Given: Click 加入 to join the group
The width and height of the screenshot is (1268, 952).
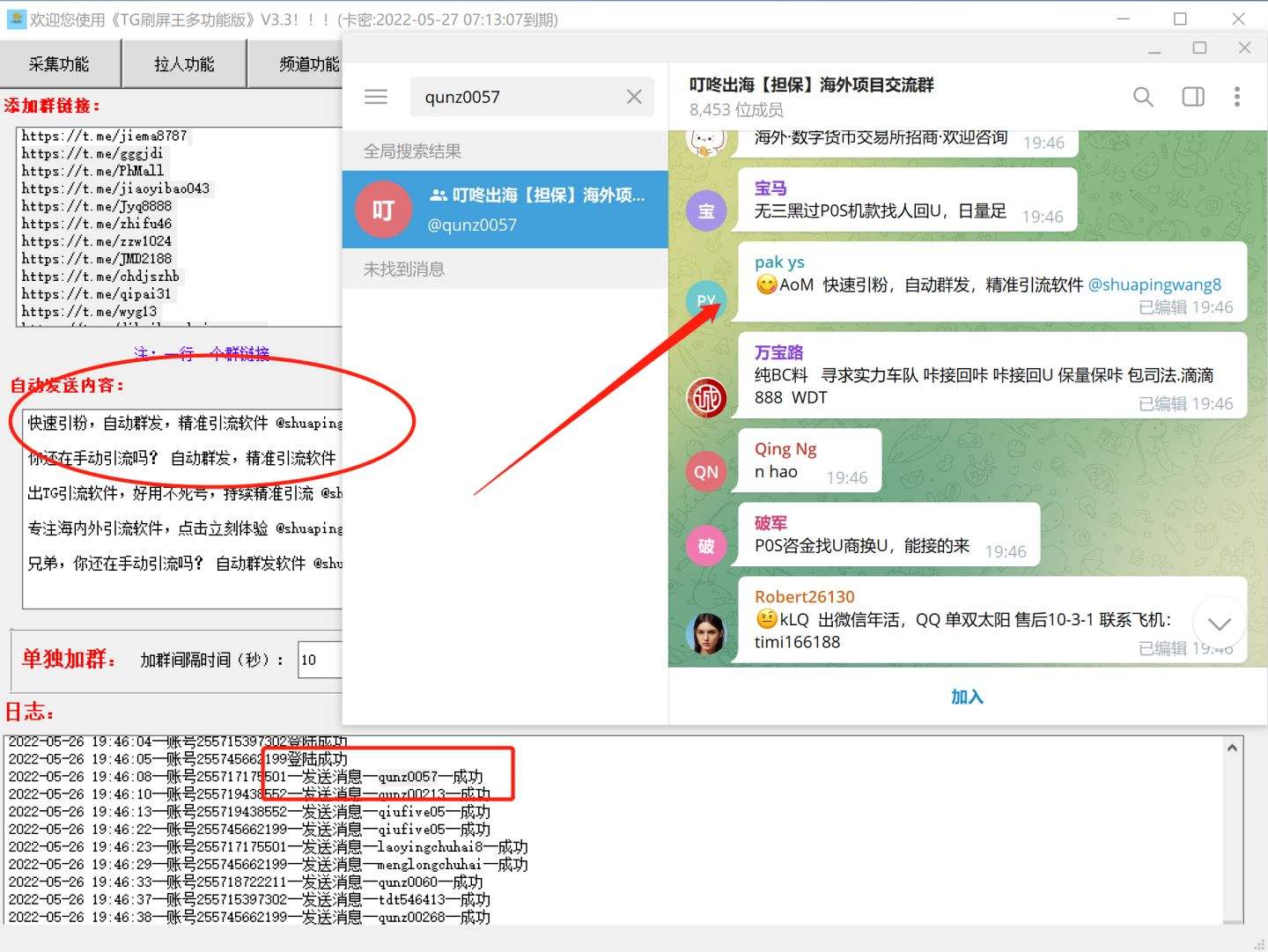Looking at the screenshot, I should (x=967, y=697).
